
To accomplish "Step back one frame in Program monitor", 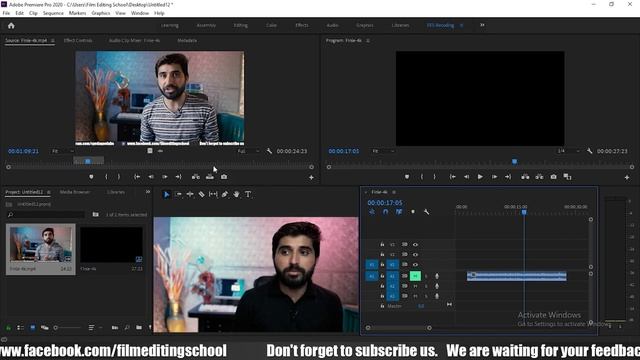I will click(x=466, y=177).
